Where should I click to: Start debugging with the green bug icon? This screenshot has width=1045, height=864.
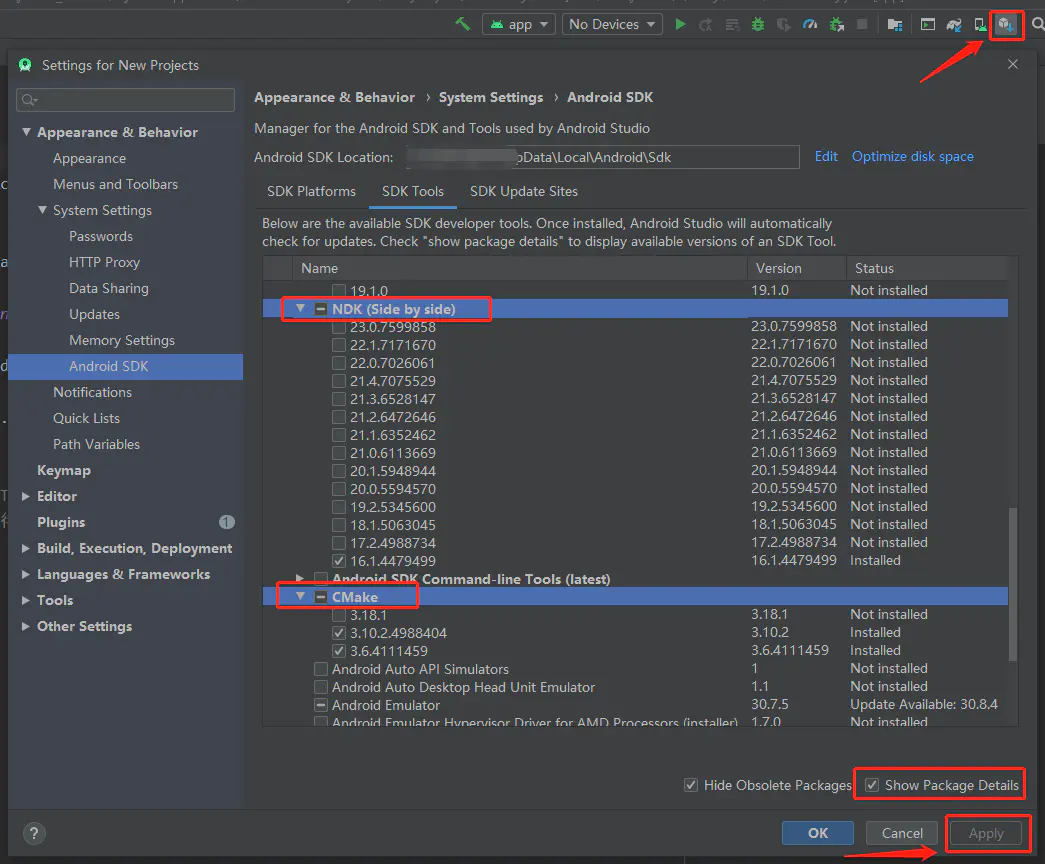pyautogui.click(x=758, y=25)
